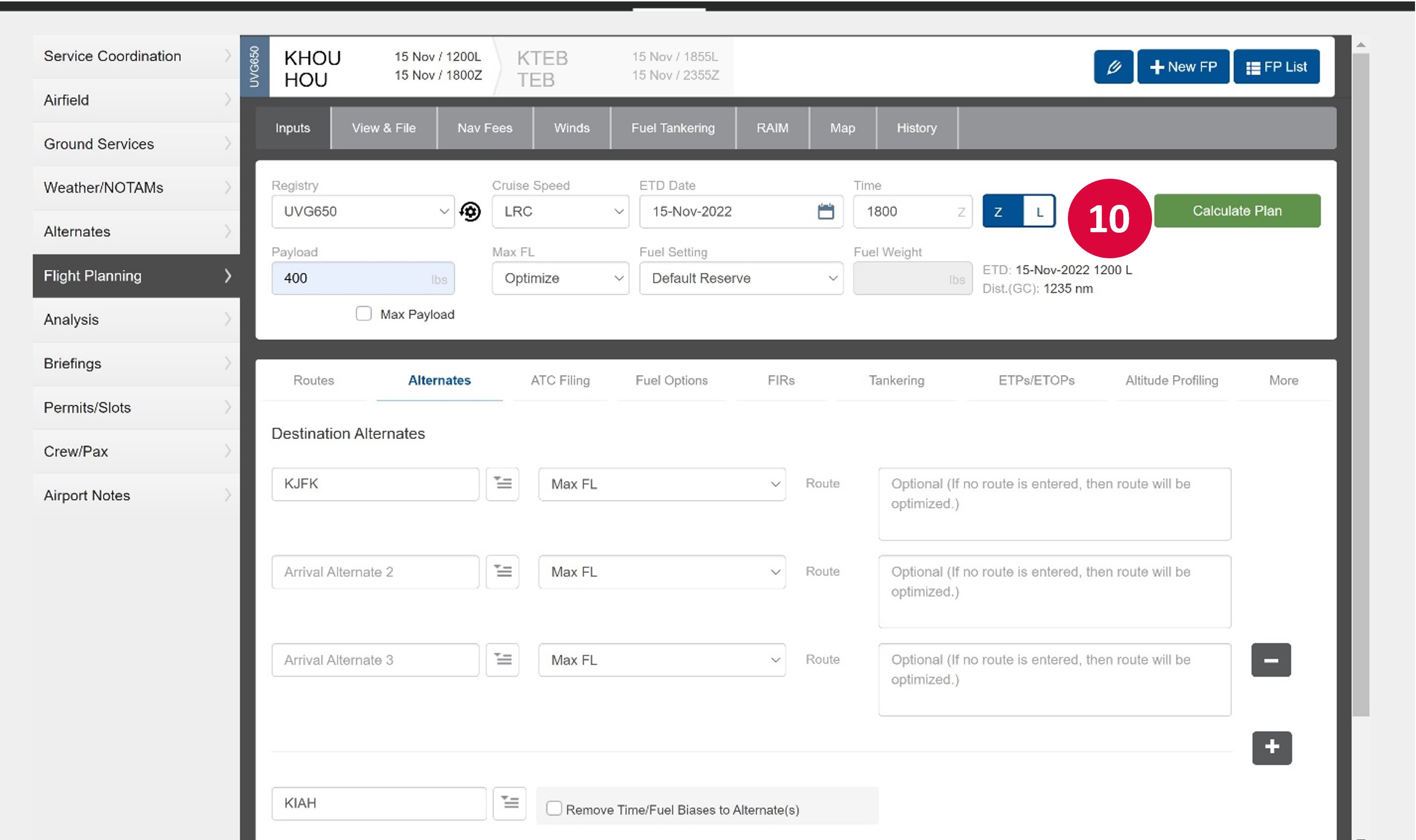
Task: Click the vertical scrollbar thumb
Action: click(x=1361, y=385)
